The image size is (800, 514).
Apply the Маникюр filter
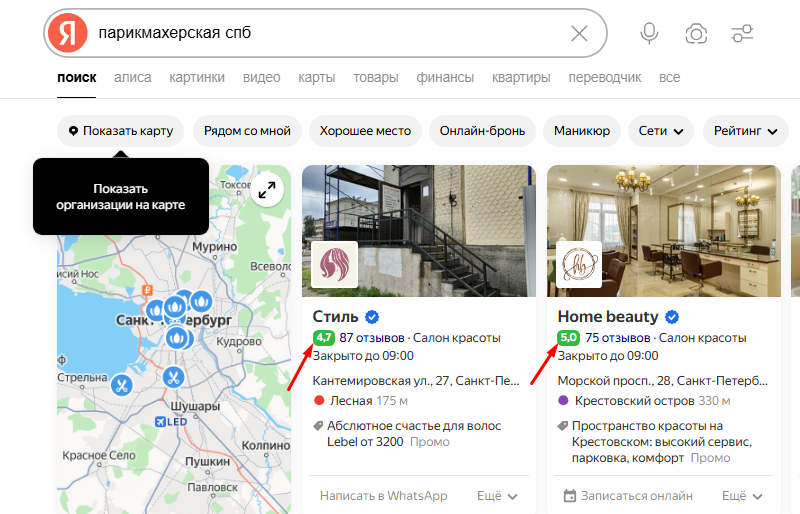pyautogui.click(x=582, y=131)
